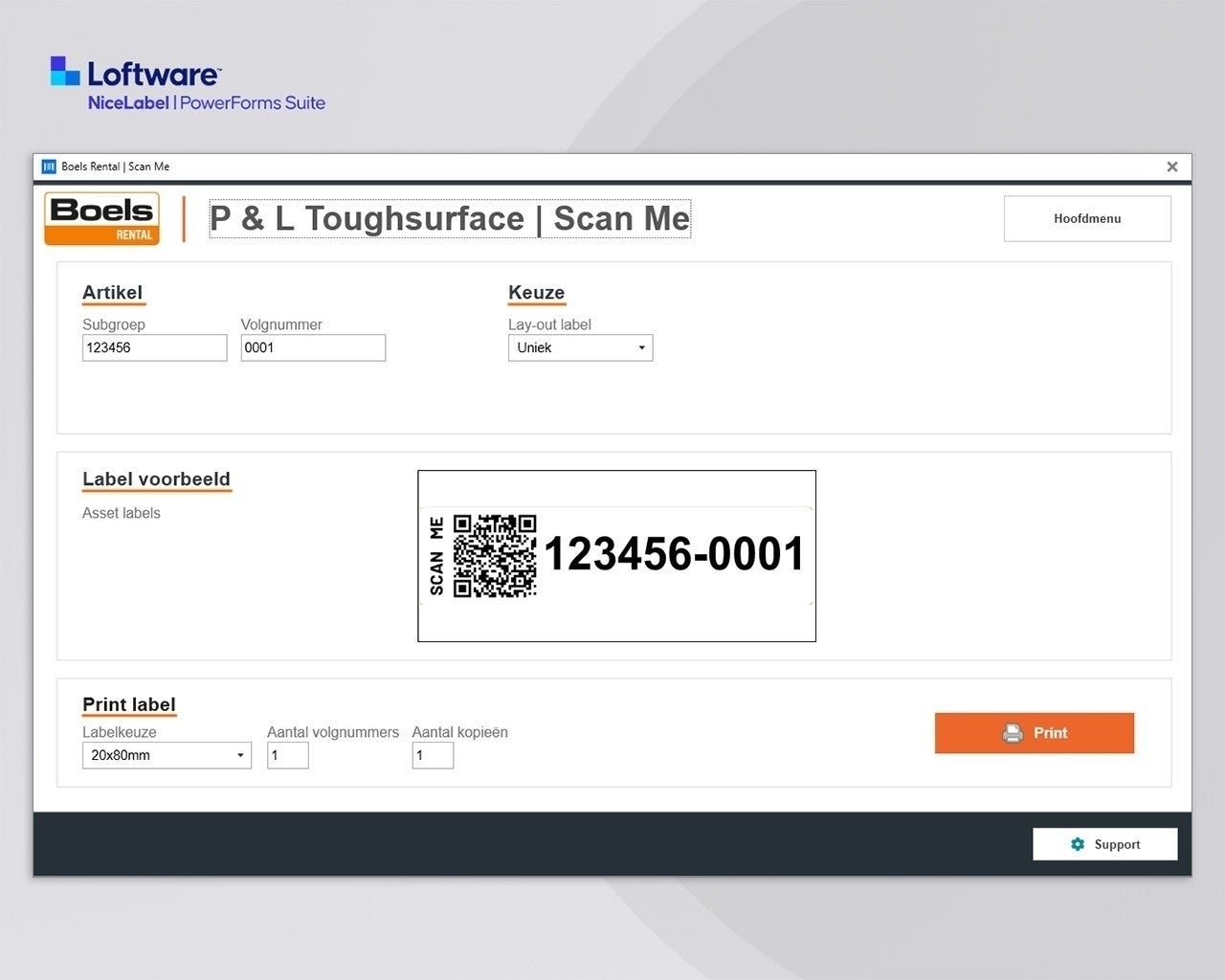Open Support from the footer bar
The height and width of the screenshot is (980, 1225).
pos(1104,844)
